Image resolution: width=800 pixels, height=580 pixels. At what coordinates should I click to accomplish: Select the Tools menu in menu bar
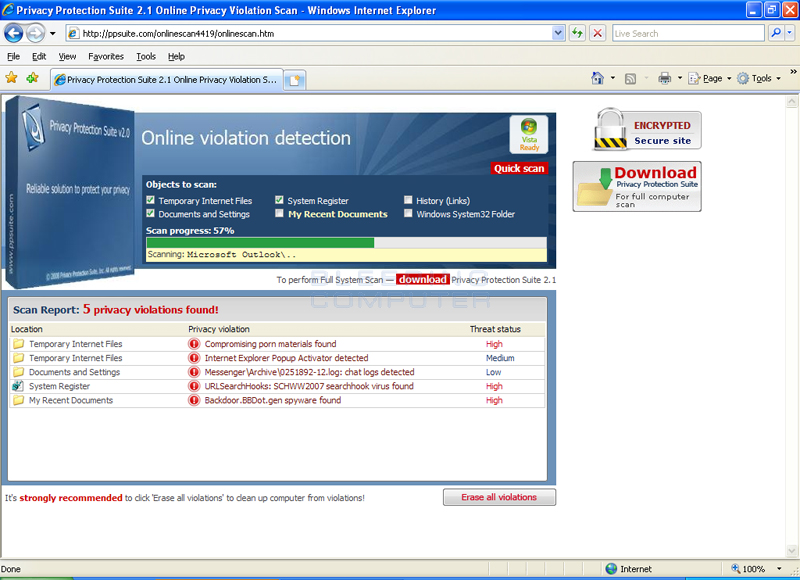(x=146, y=56)
